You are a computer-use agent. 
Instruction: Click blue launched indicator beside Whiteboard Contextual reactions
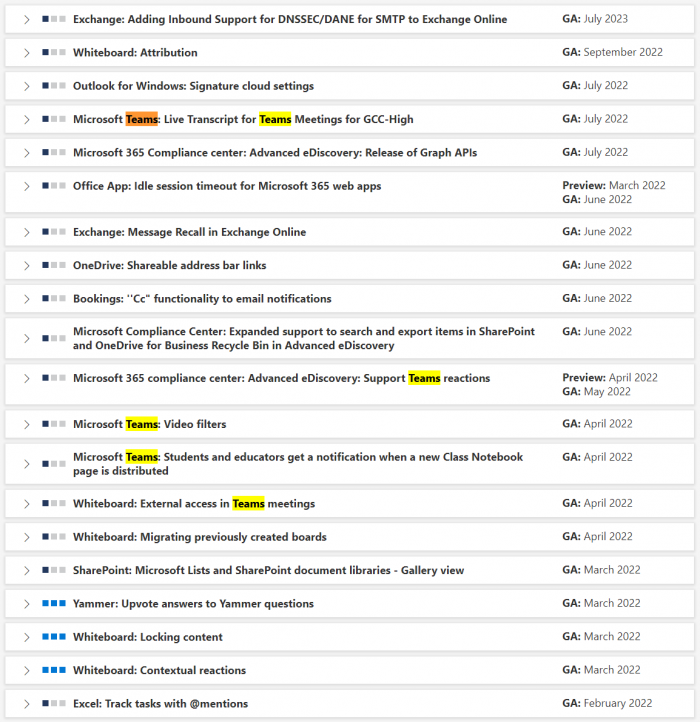(54, 670)
